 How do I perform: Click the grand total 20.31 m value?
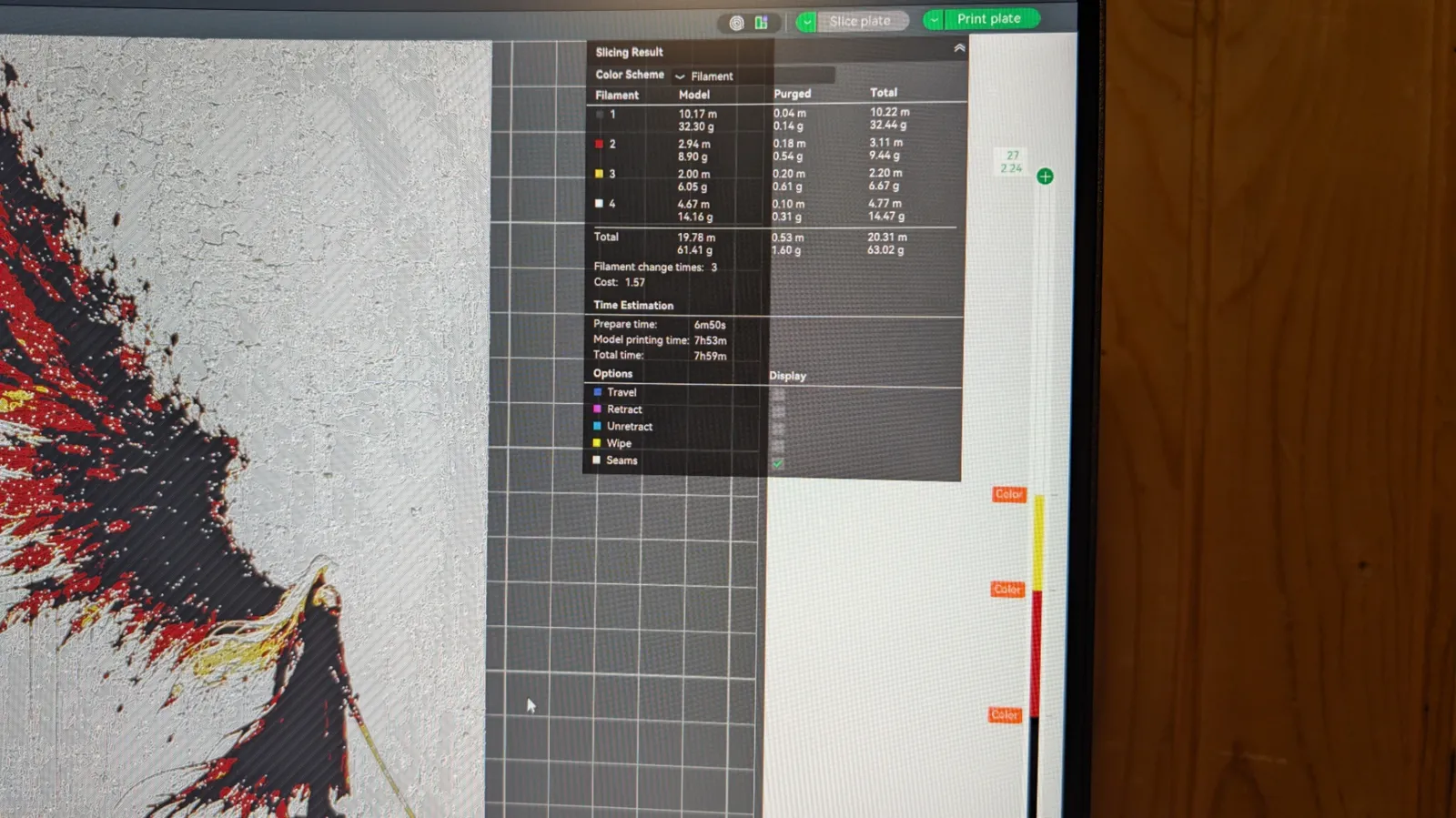886,237
